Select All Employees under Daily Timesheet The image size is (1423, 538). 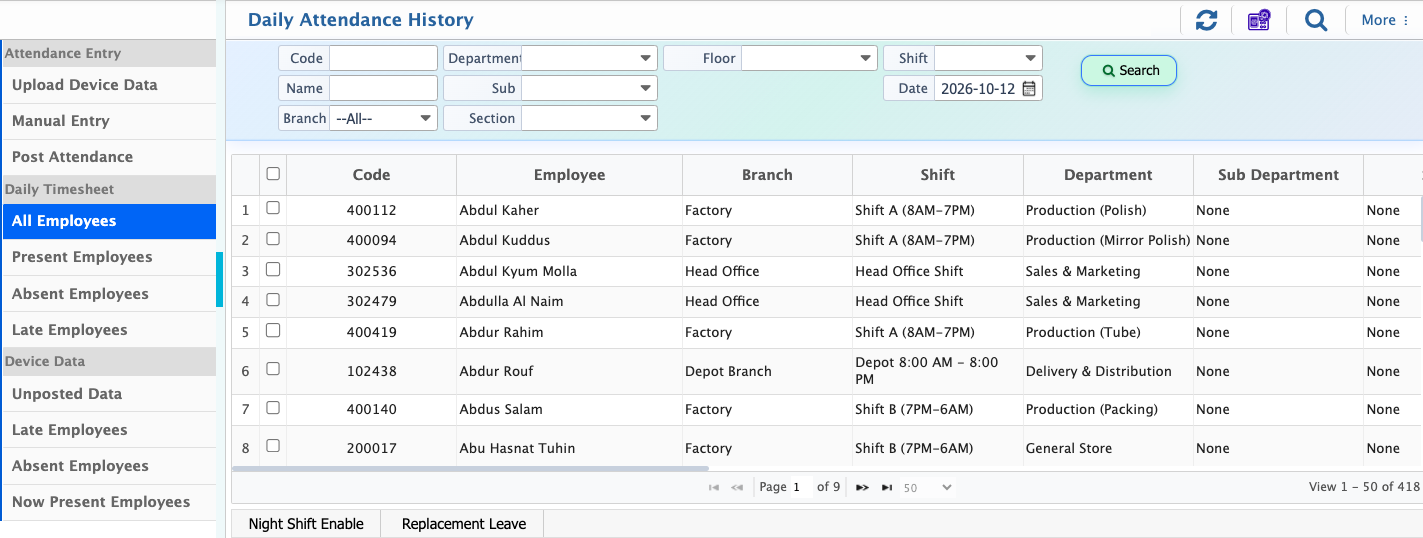tap(108, 221)
